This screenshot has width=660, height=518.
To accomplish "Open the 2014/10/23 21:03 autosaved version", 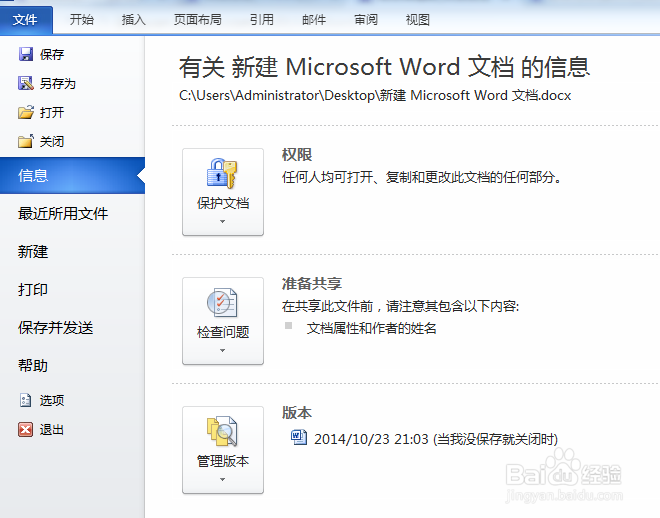I will click(436, 439).
